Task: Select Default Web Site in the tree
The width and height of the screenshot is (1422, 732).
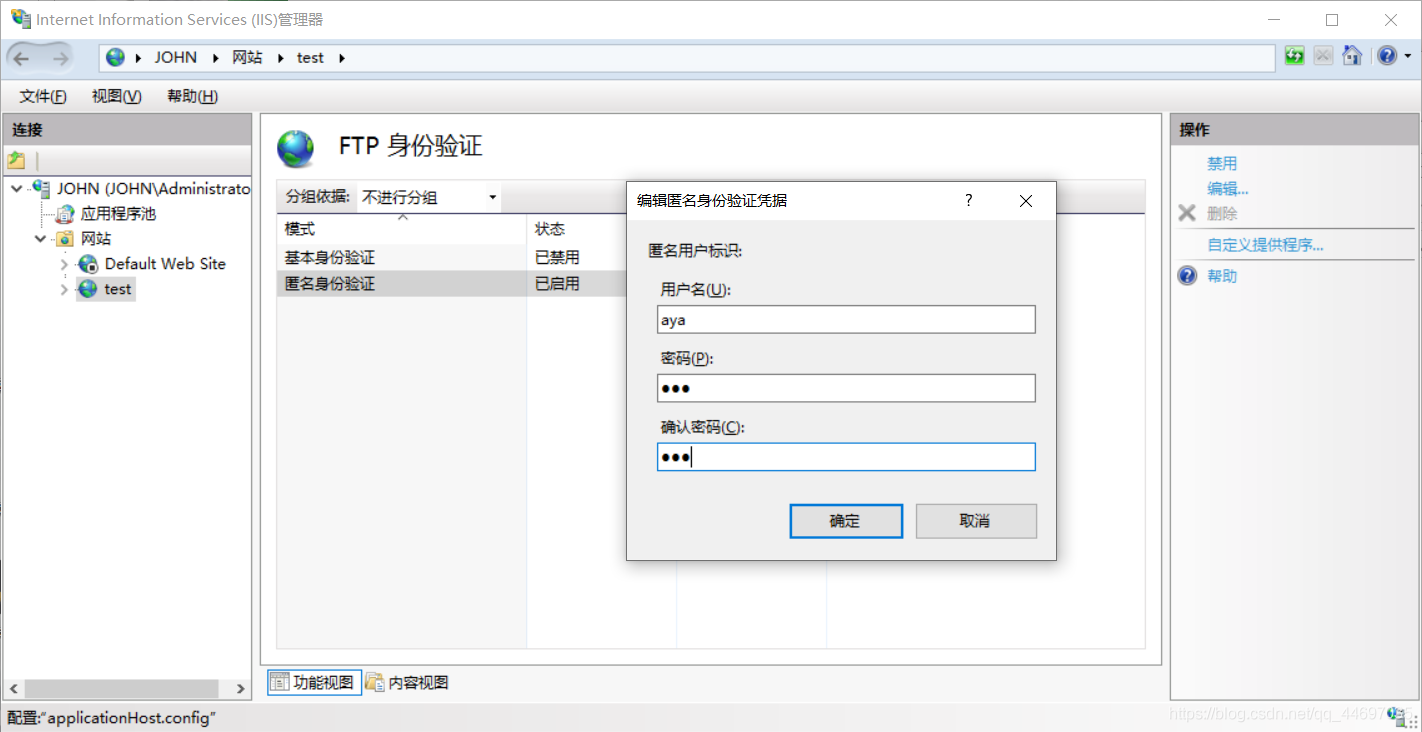Action: tap(165, 264)
